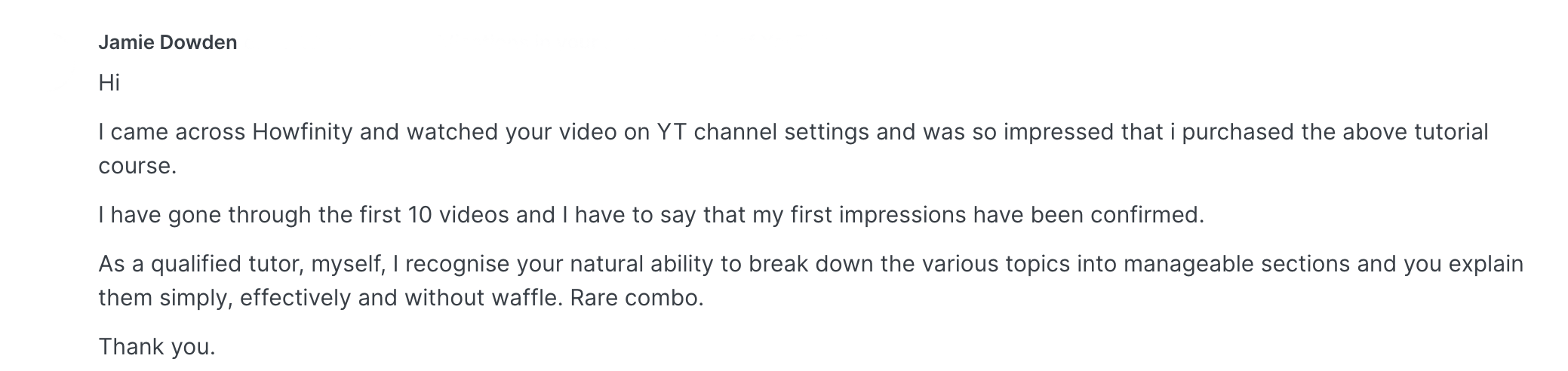The height and width of the screenshot is (371, 1568).
Task: Click the word course
Action: click(x=136, y=167)
